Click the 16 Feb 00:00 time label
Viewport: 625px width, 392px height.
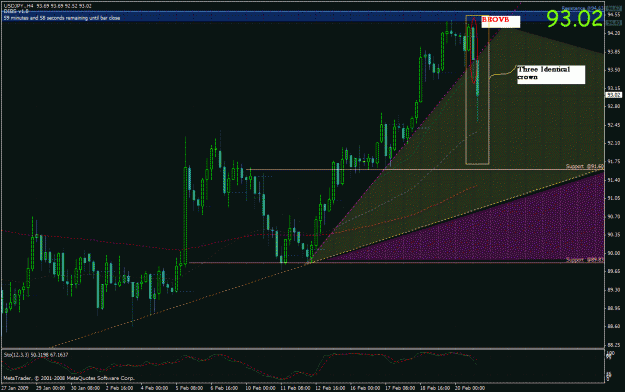click(x=365, y=388)
